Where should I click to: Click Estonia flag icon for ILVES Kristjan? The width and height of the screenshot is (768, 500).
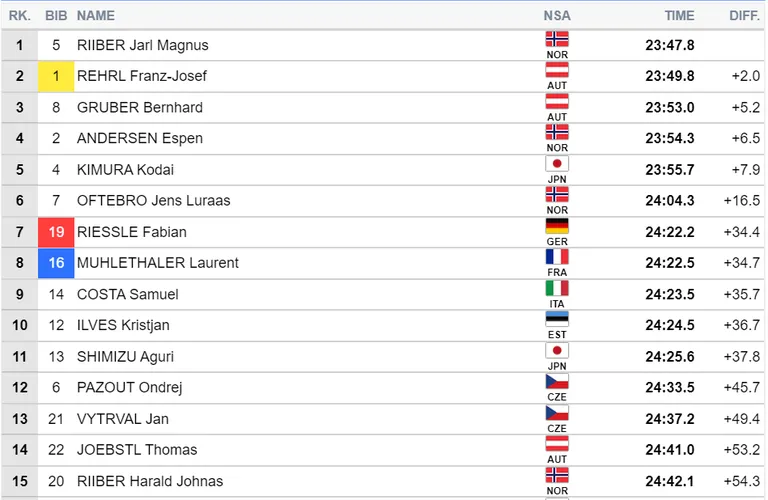point(557,319)
